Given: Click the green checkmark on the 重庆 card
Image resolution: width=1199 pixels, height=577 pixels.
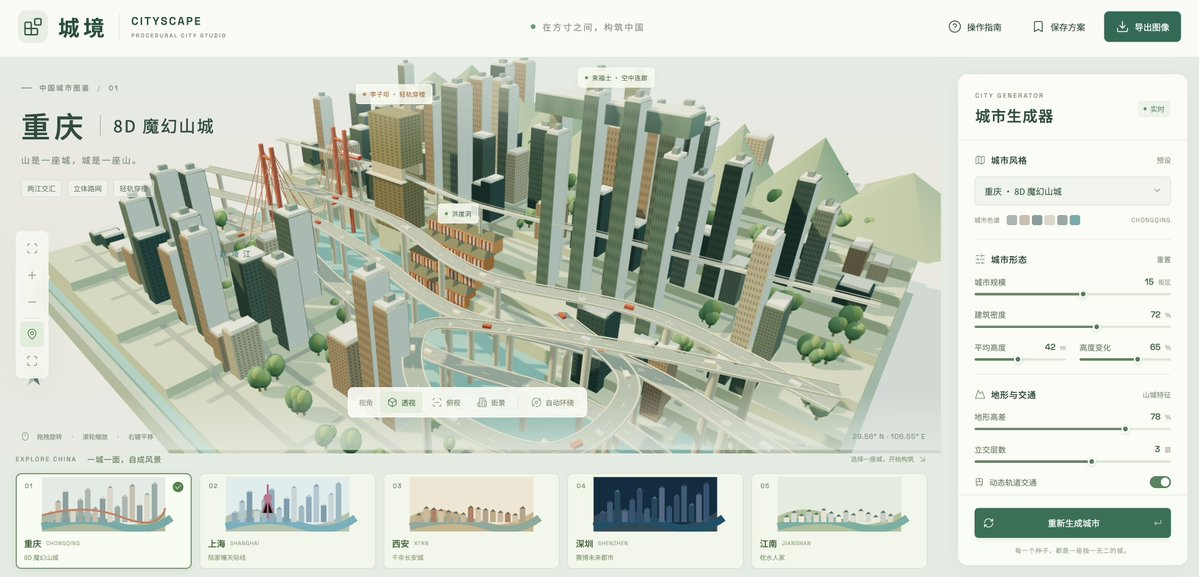Looking at the screenshot, I should pos(178,487).
